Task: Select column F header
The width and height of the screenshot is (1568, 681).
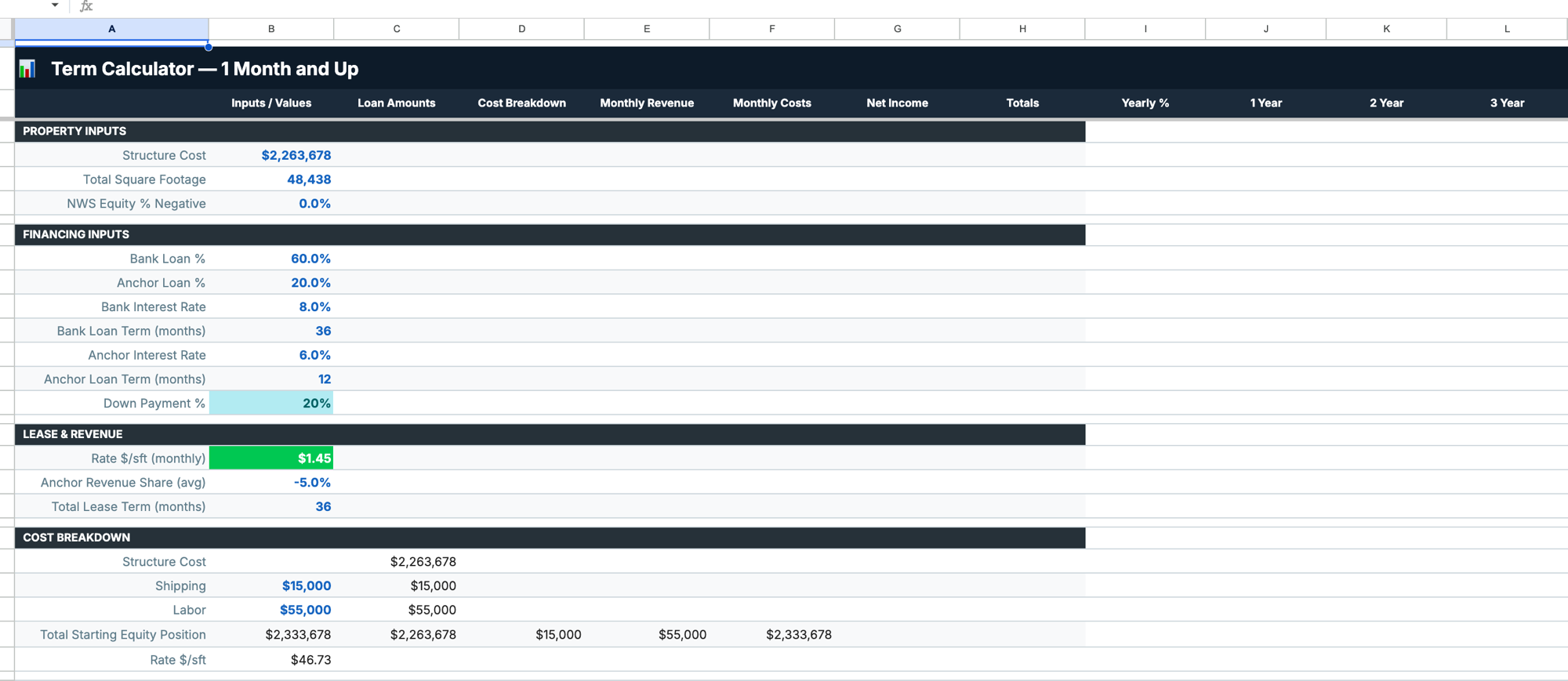Action: pyautogui.click(x=772, y=29)
